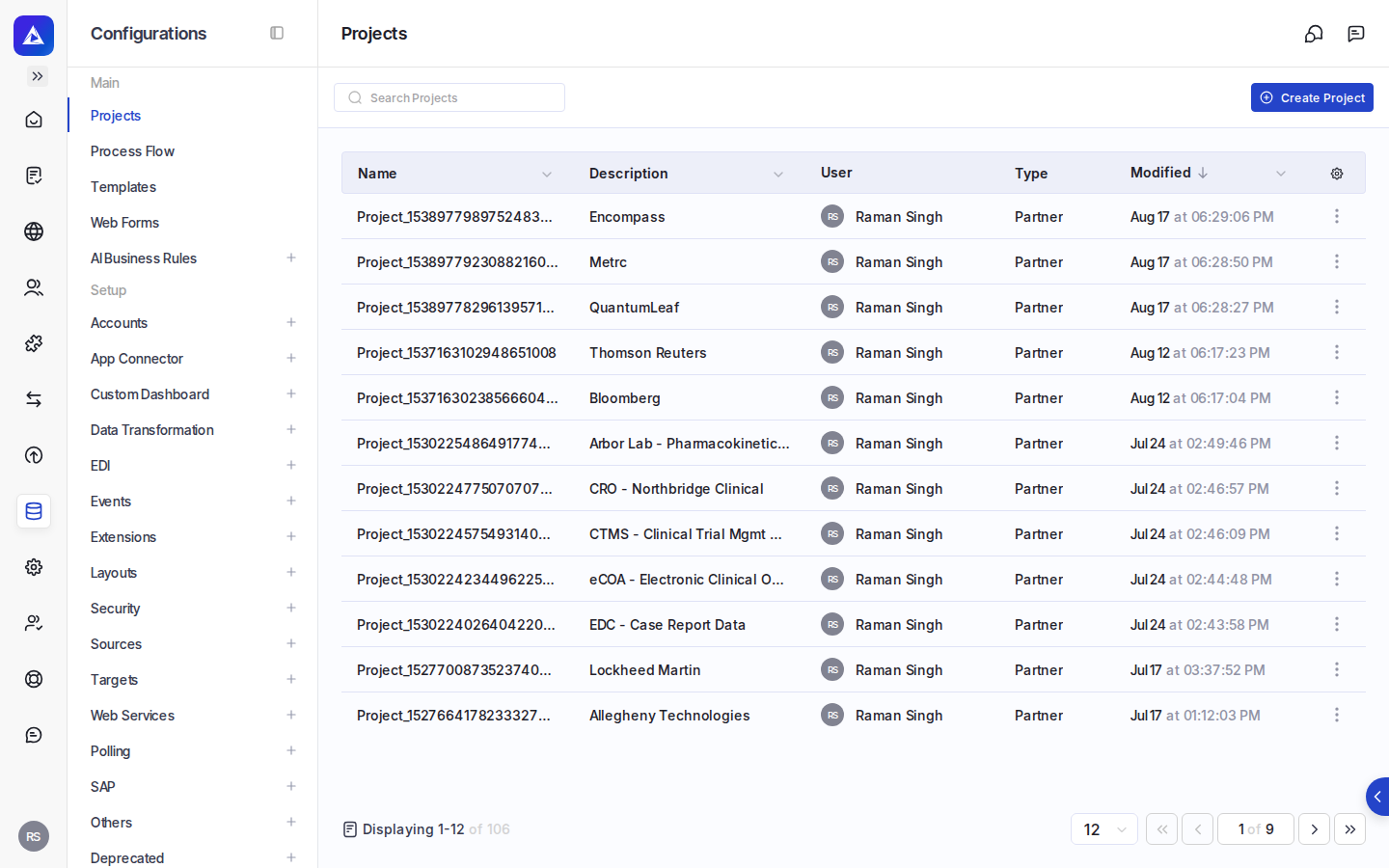Image resolution: width=1389 pixels, height=868 pixels.
Task: Jump to the last page
Action: pos(1349,829)
